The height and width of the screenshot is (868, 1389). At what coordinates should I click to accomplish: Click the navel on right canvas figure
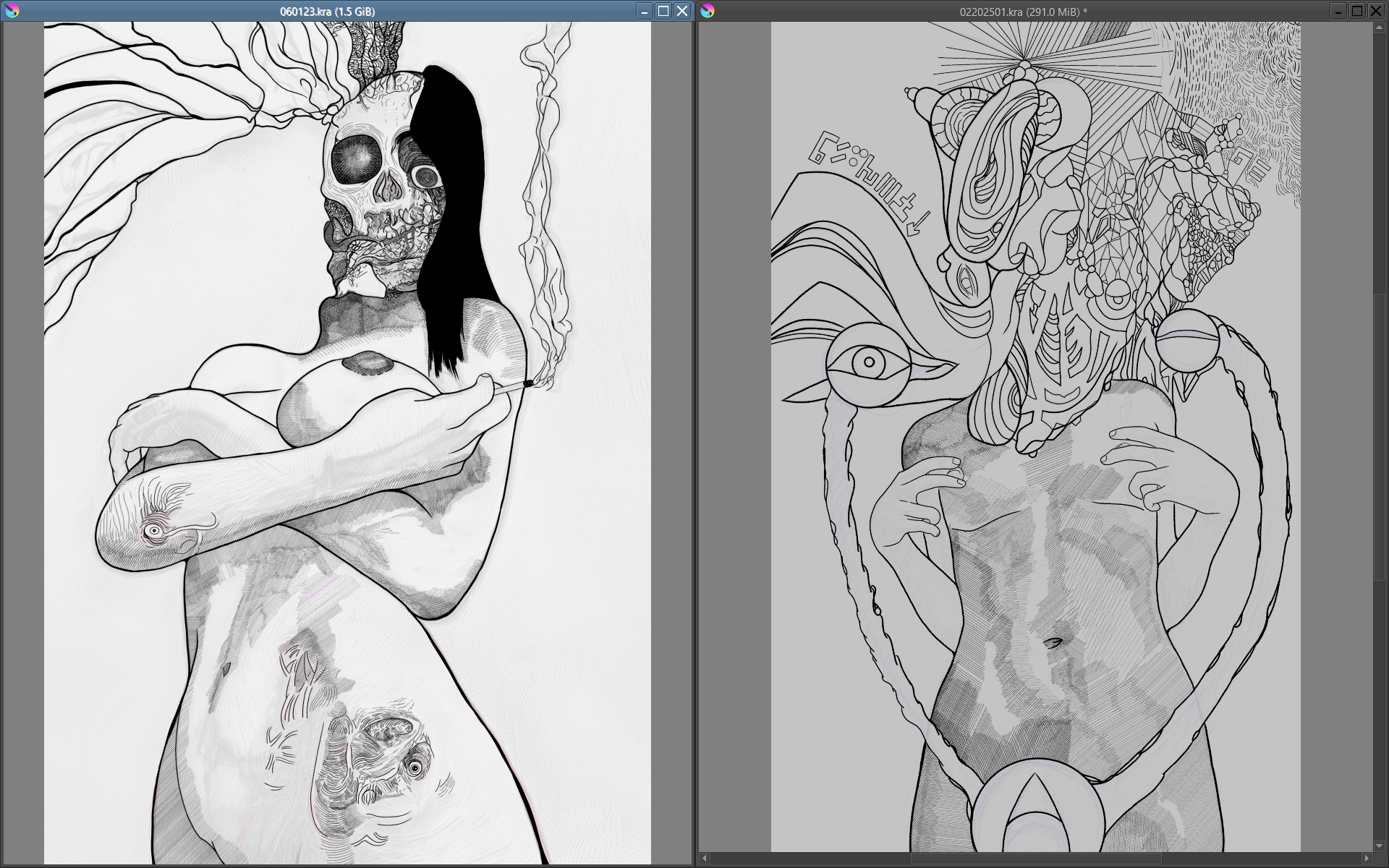(x=1053, y=642)
